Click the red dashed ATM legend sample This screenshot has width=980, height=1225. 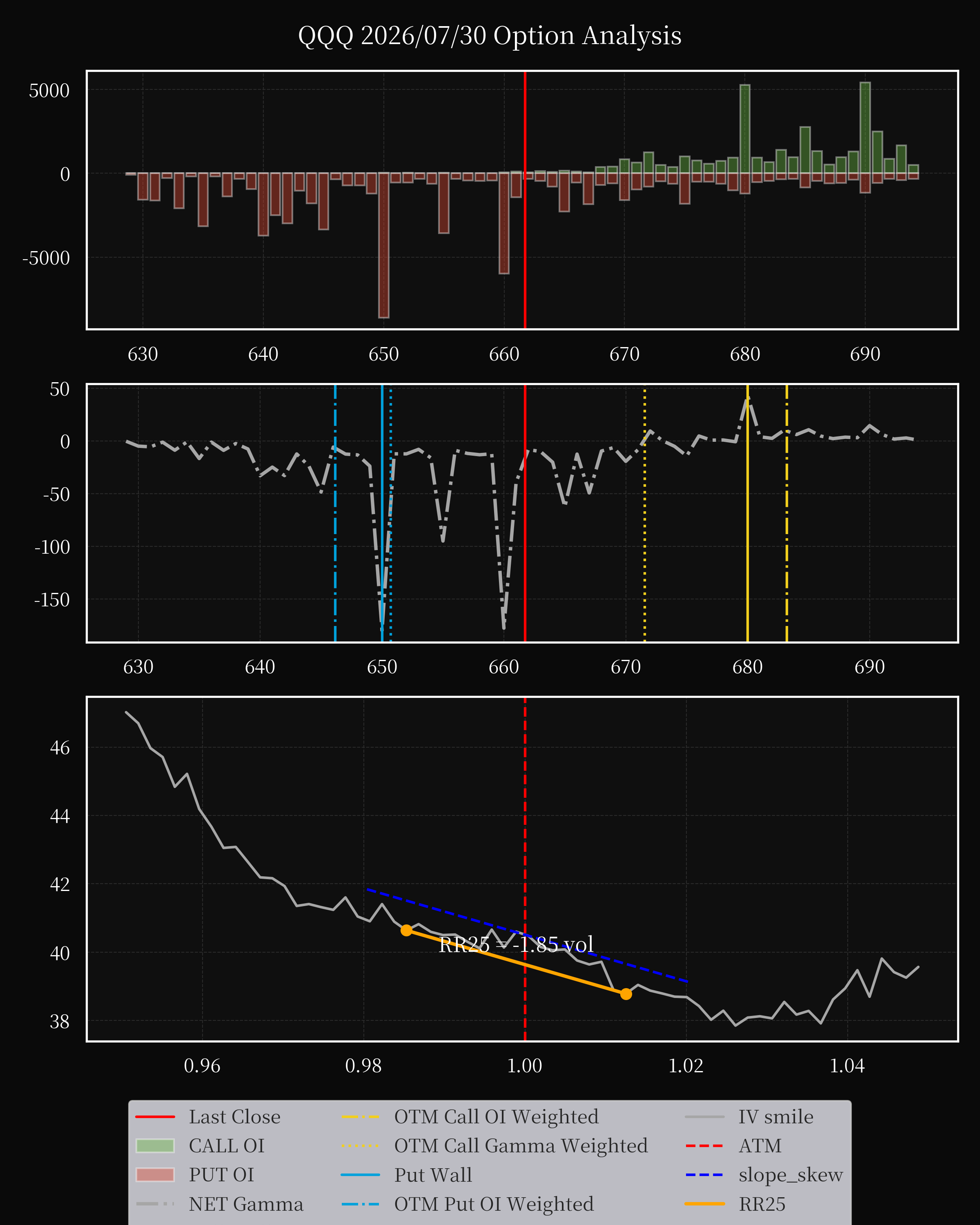tap(705, 1145)
